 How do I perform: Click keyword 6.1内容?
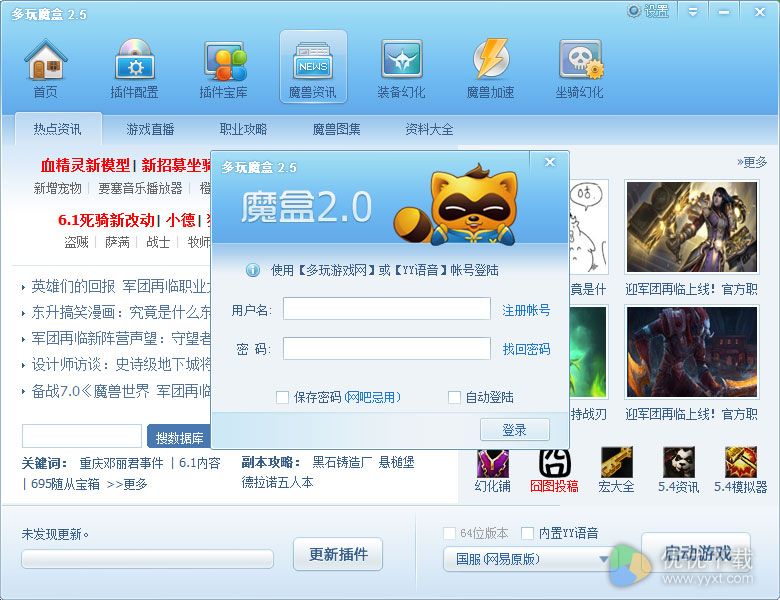(199, 463)
